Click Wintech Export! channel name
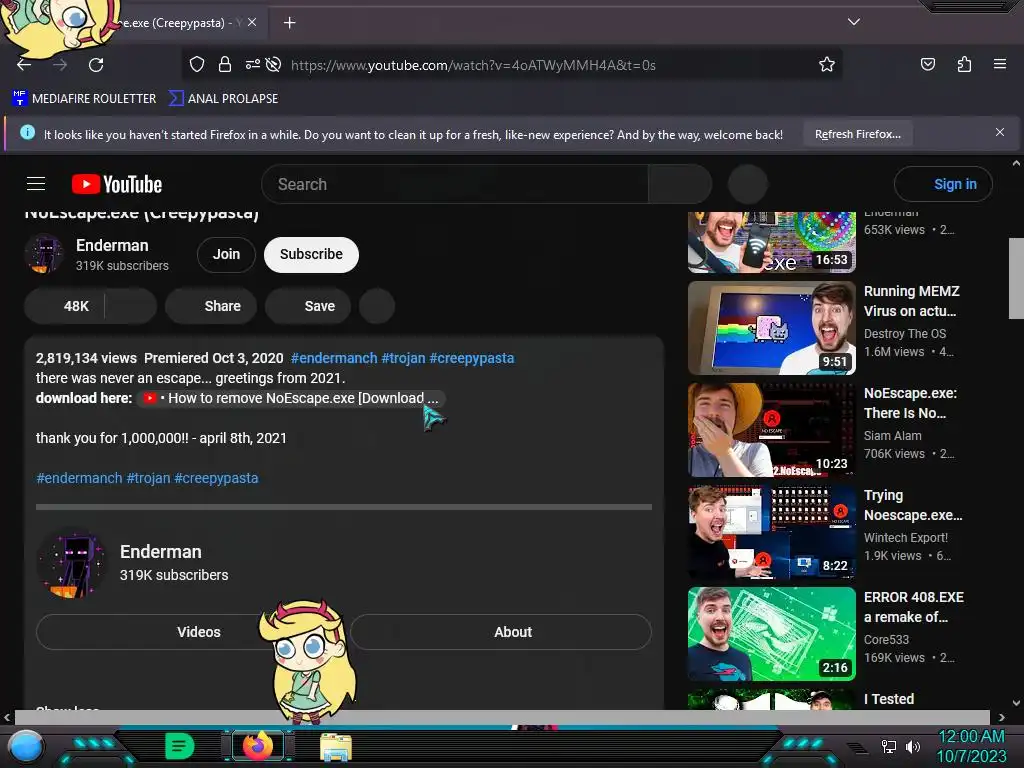1024x768 pixels. coord(906,537)
